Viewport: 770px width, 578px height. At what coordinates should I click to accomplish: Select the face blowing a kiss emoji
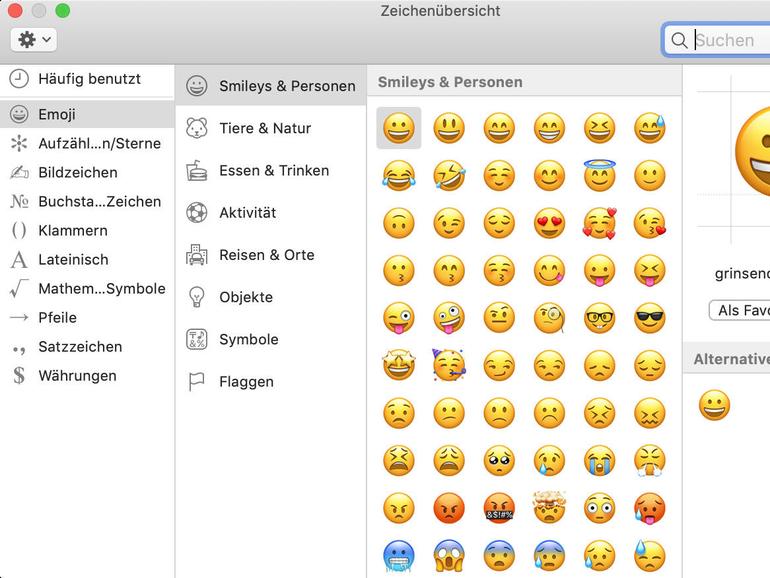(x=650, y=223)
